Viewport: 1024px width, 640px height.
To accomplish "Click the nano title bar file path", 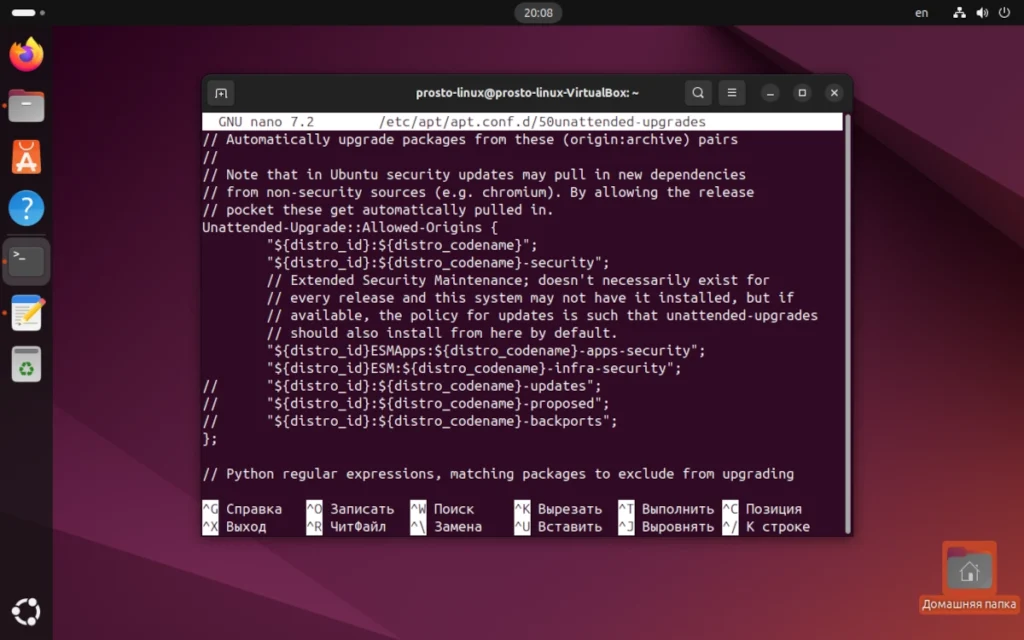I will coord(542,121).
